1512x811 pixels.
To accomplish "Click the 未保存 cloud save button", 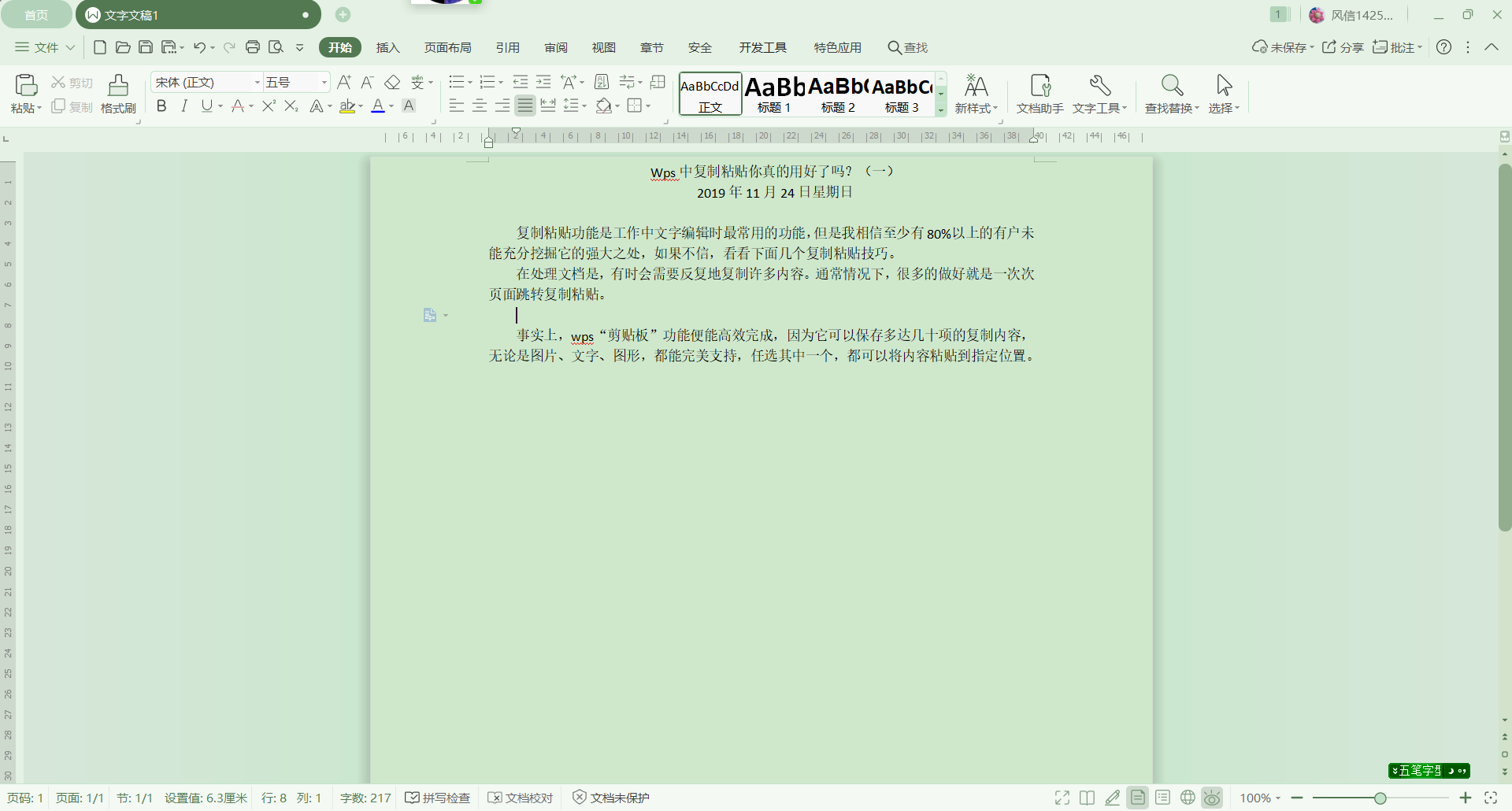I will click(1283, 47).
